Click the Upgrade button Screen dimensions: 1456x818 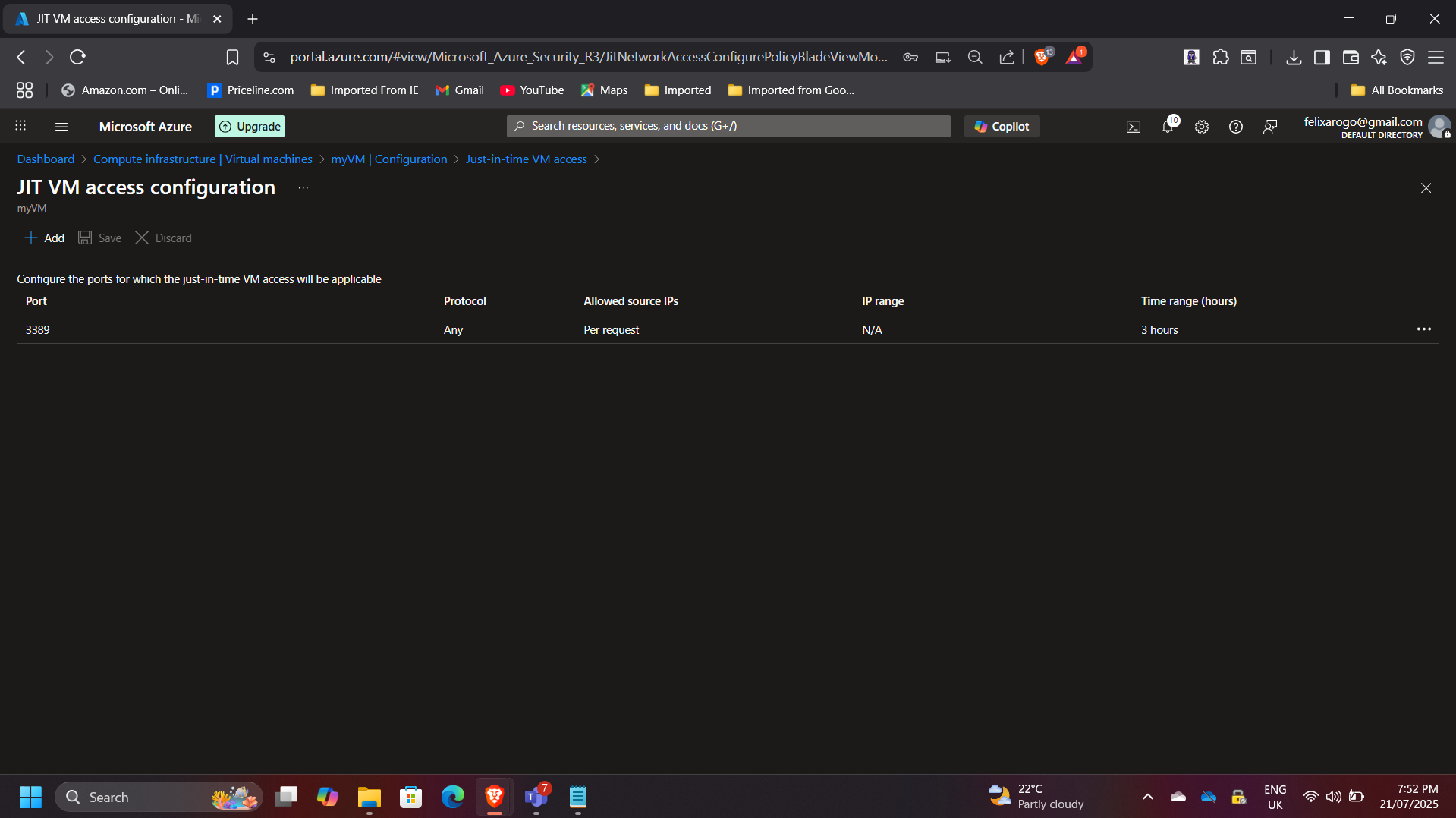[x=250, y=127]
